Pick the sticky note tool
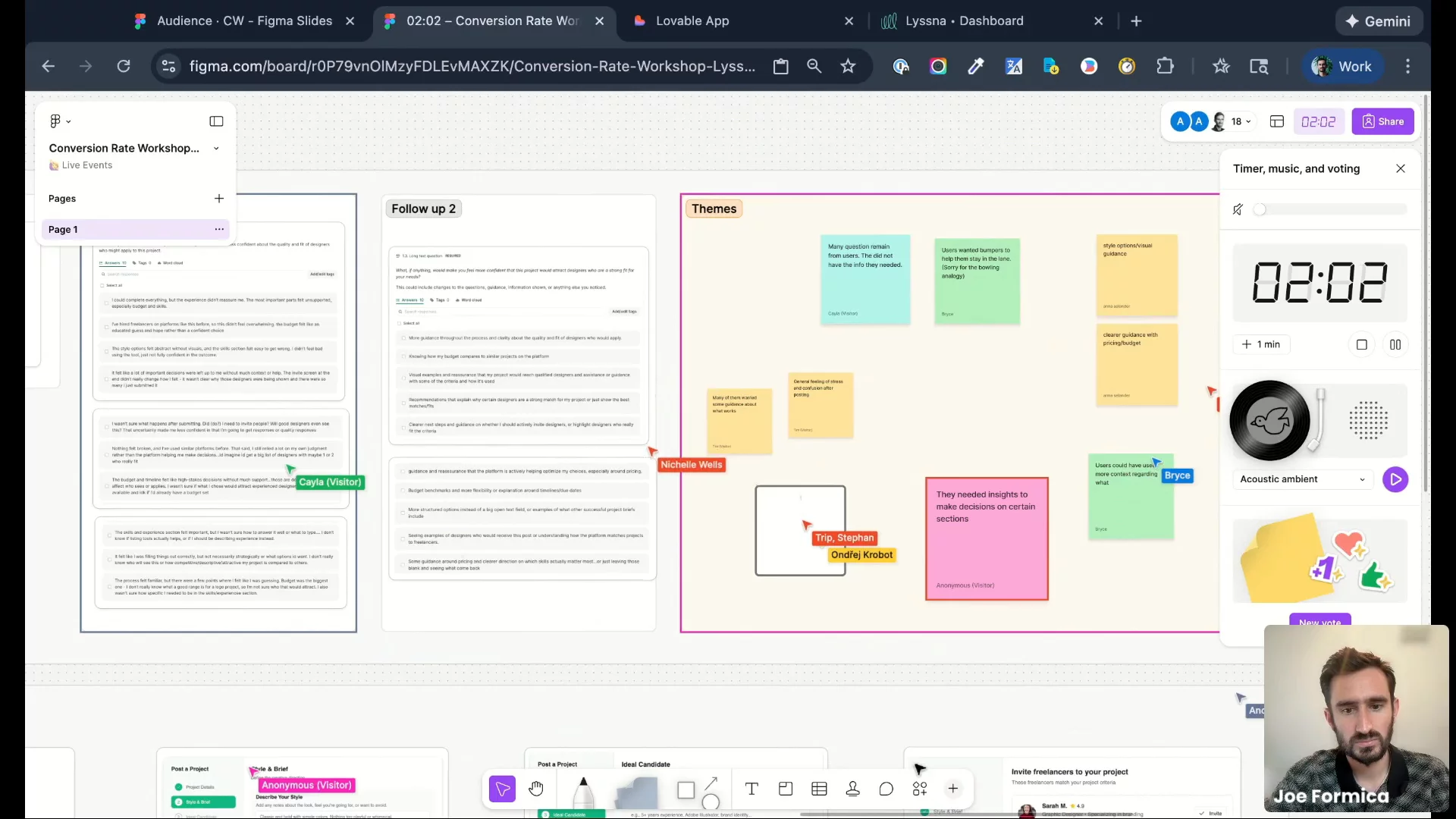Image resolution: width=1456 pixels, height=819 pixels. (636, 794)
